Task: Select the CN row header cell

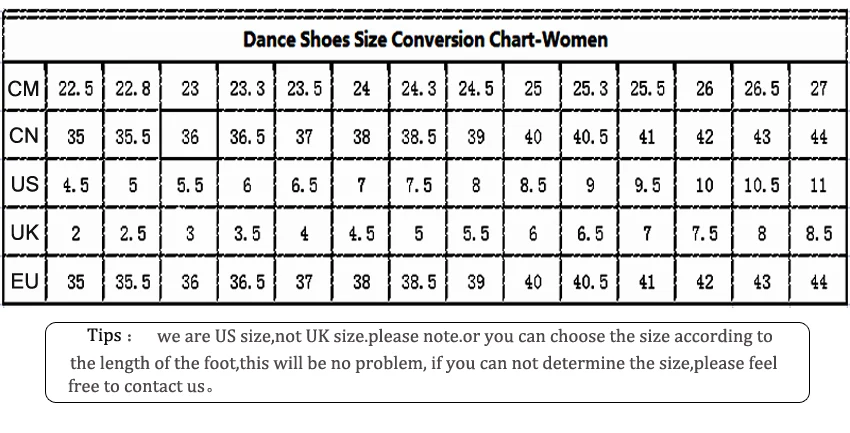Action: click(23, 137)
